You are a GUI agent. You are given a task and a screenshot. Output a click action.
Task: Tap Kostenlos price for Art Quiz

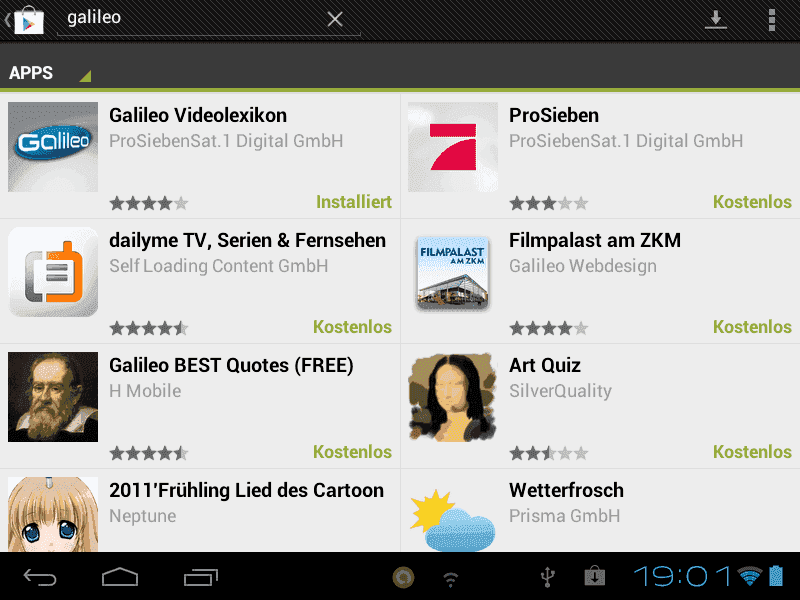[753, 452]
